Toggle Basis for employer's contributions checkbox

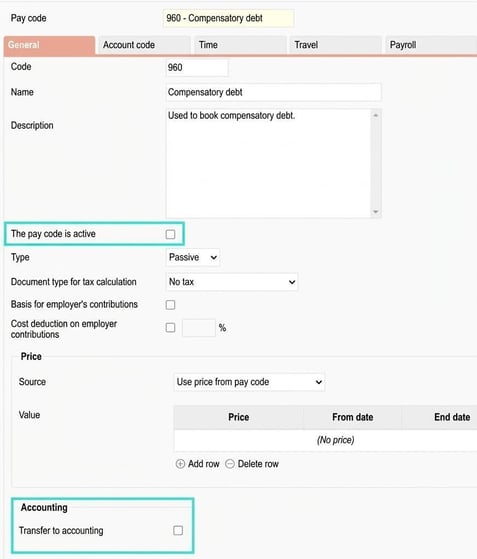pyautogui.click(x=170, y=305)
